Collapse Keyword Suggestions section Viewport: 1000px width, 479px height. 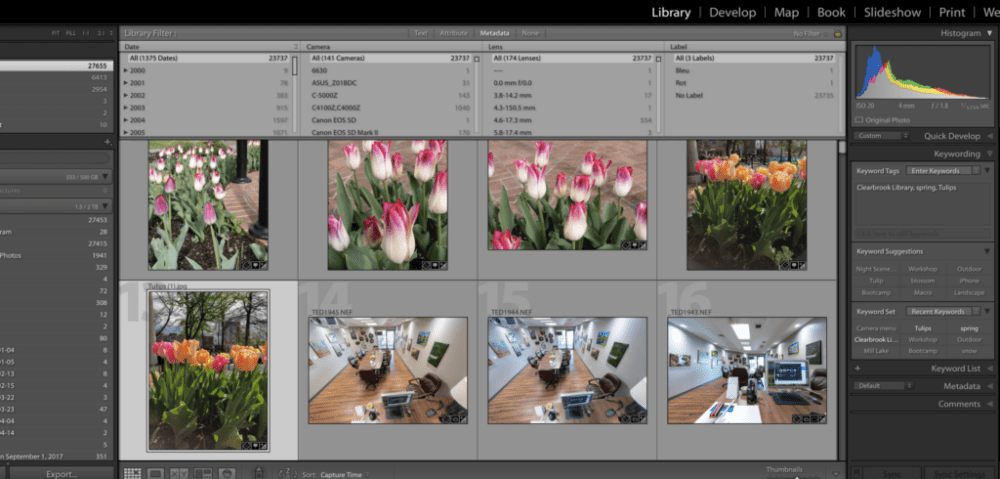point(988,251)
